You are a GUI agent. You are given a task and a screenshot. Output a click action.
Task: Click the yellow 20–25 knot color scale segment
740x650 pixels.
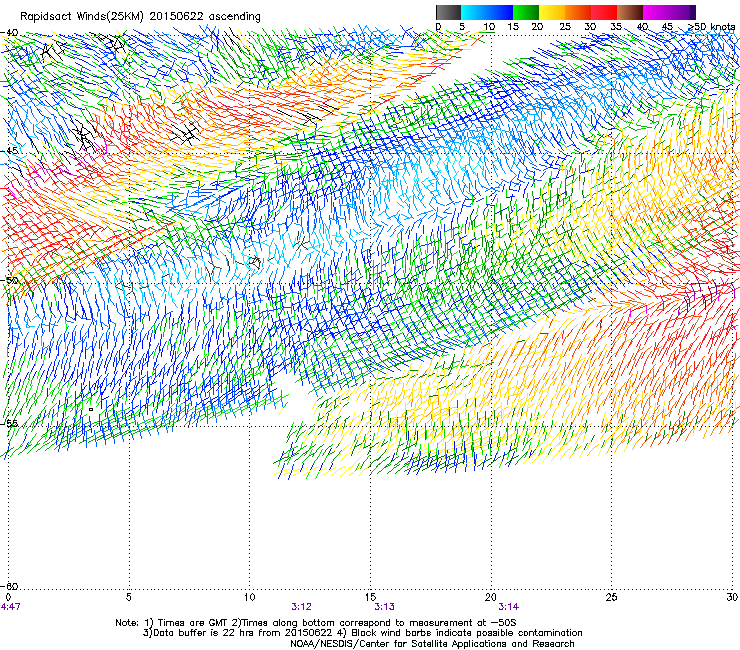pos(552,12)
